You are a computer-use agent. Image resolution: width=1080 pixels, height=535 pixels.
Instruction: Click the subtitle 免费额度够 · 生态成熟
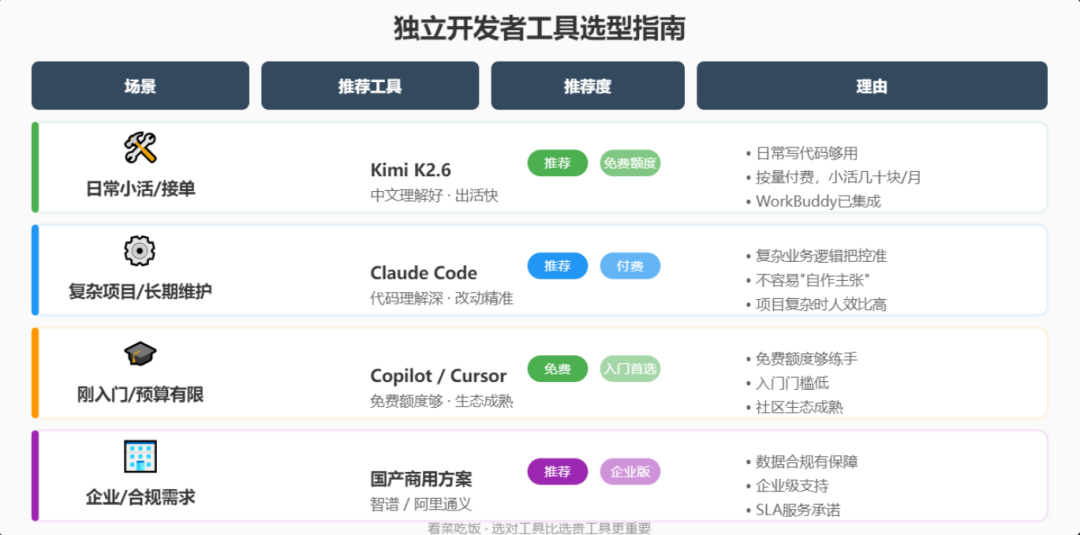coord(442,401)
